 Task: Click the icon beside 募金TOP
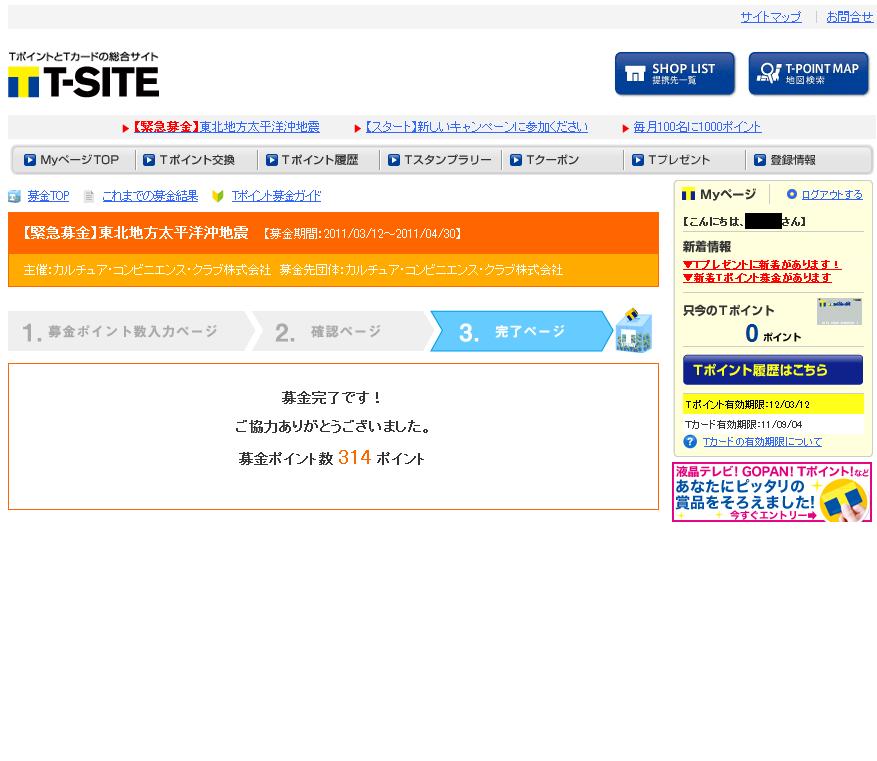point(15,196)
